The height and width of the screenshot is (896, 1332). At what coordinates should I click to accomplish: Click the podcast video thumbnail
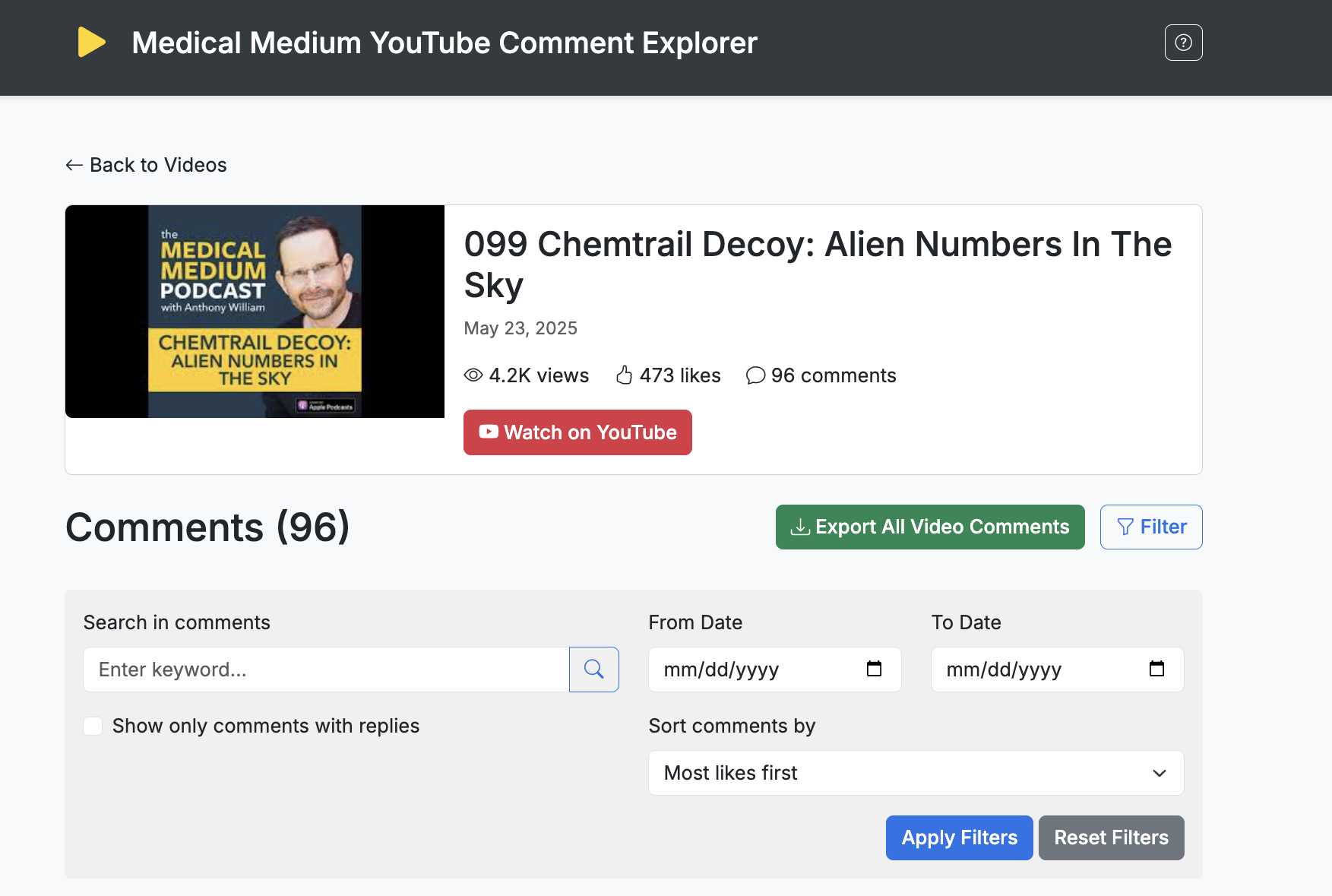(255, 312)
